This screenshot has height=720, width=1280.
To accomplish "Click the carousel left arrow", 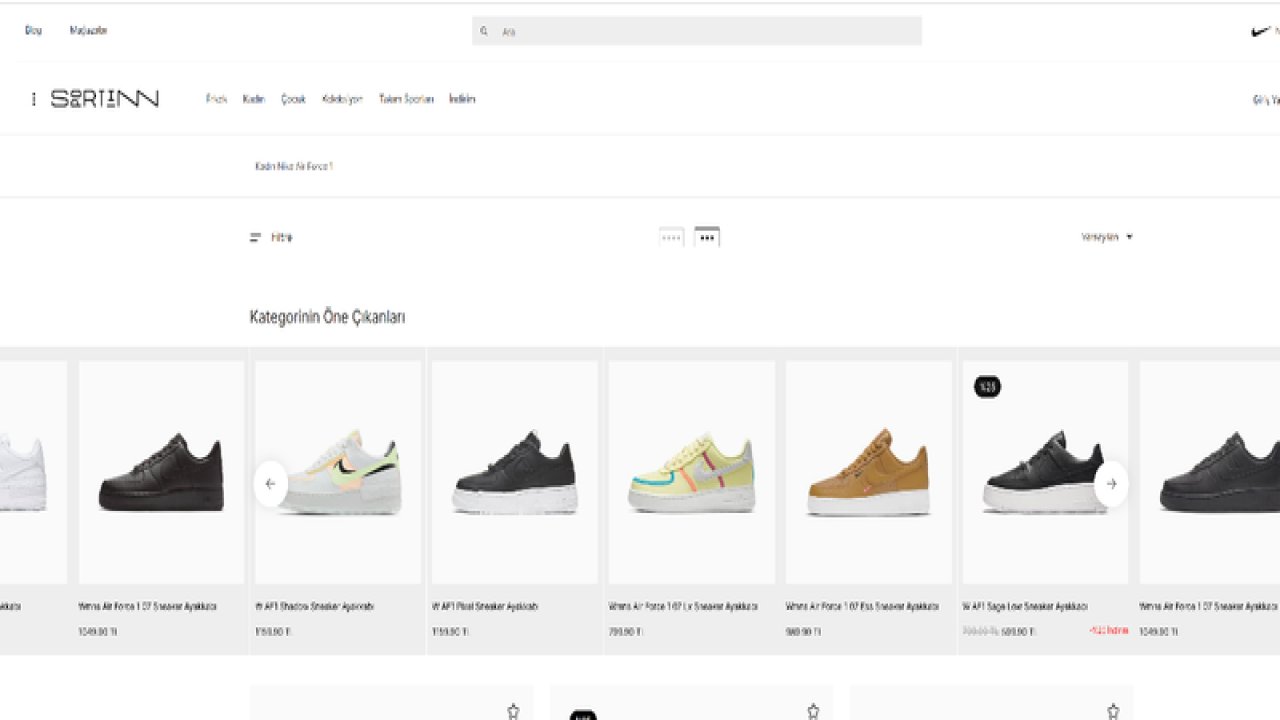I will (270, 484).
